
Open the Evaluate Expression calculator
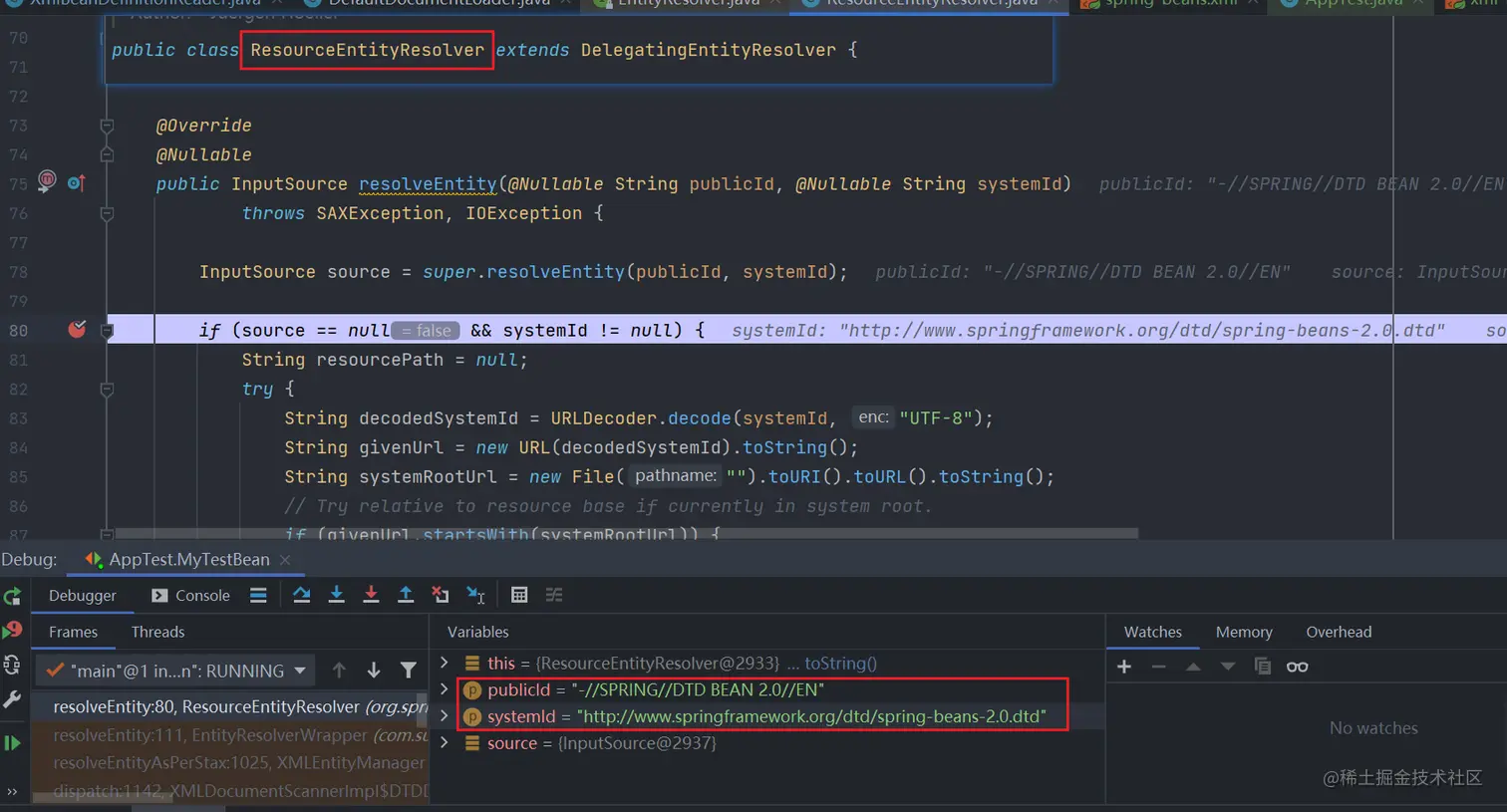click(x=519, y=595)
